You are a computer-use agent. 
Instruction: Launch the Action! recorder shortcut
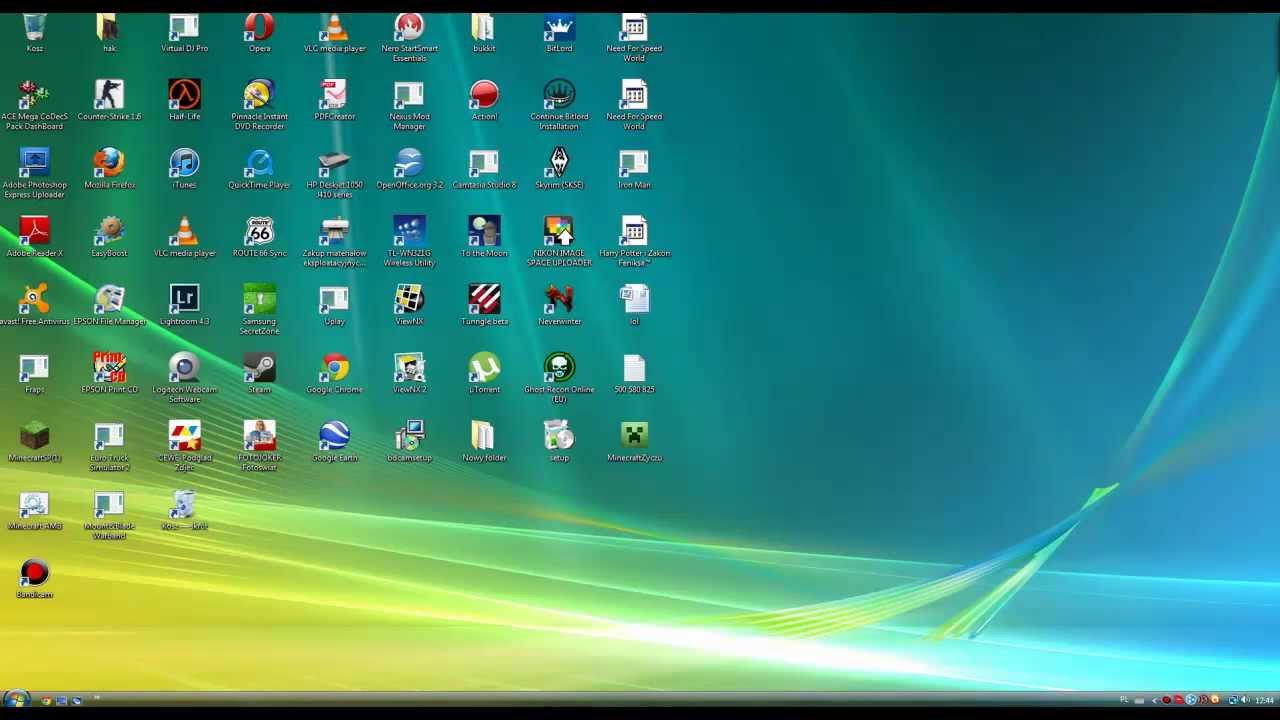(x=484, y=100)
